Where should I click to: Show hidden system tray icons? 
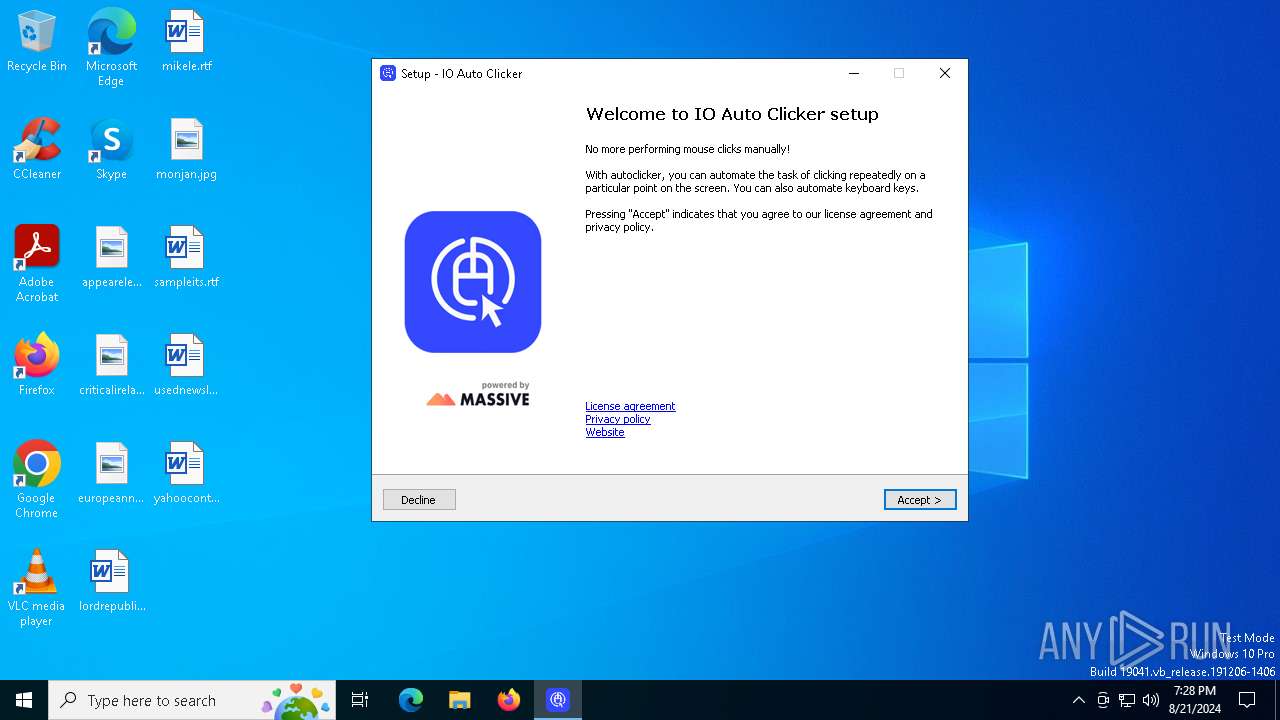coord(1078,700)
